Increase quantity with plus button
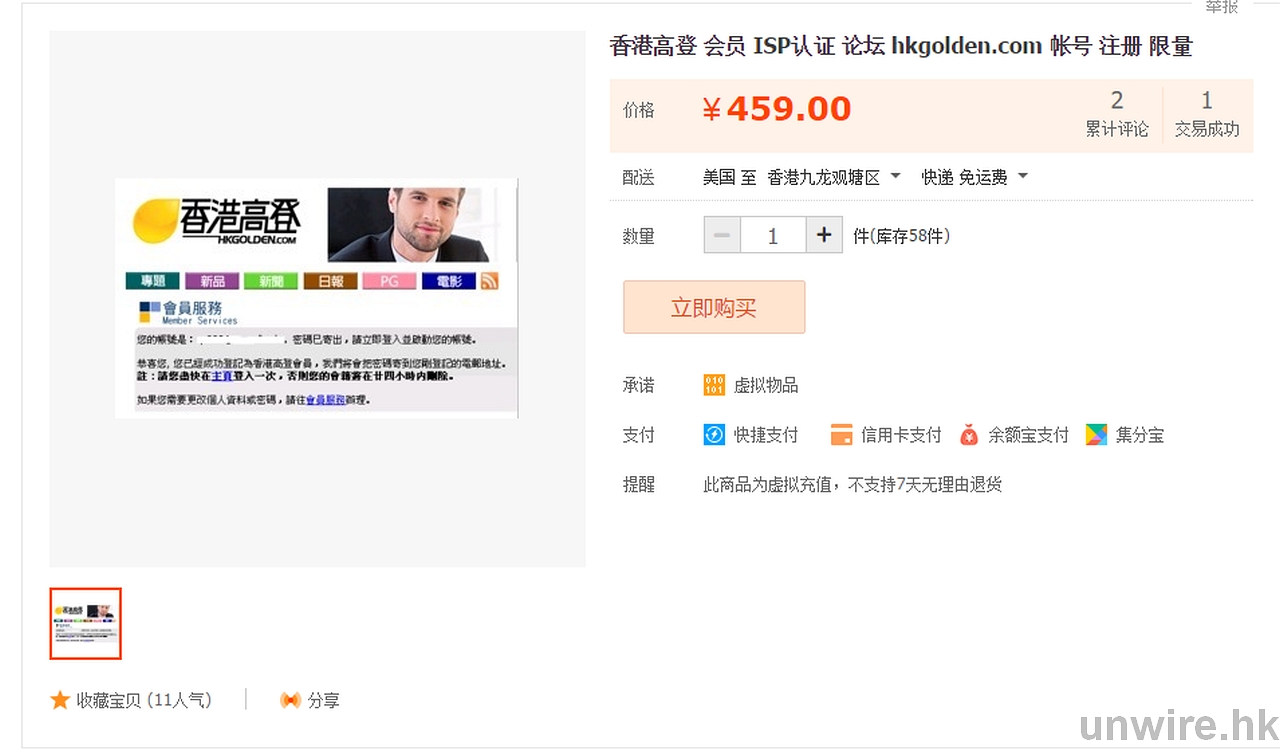Screen dimensions: 1280x751 [824, 236]
